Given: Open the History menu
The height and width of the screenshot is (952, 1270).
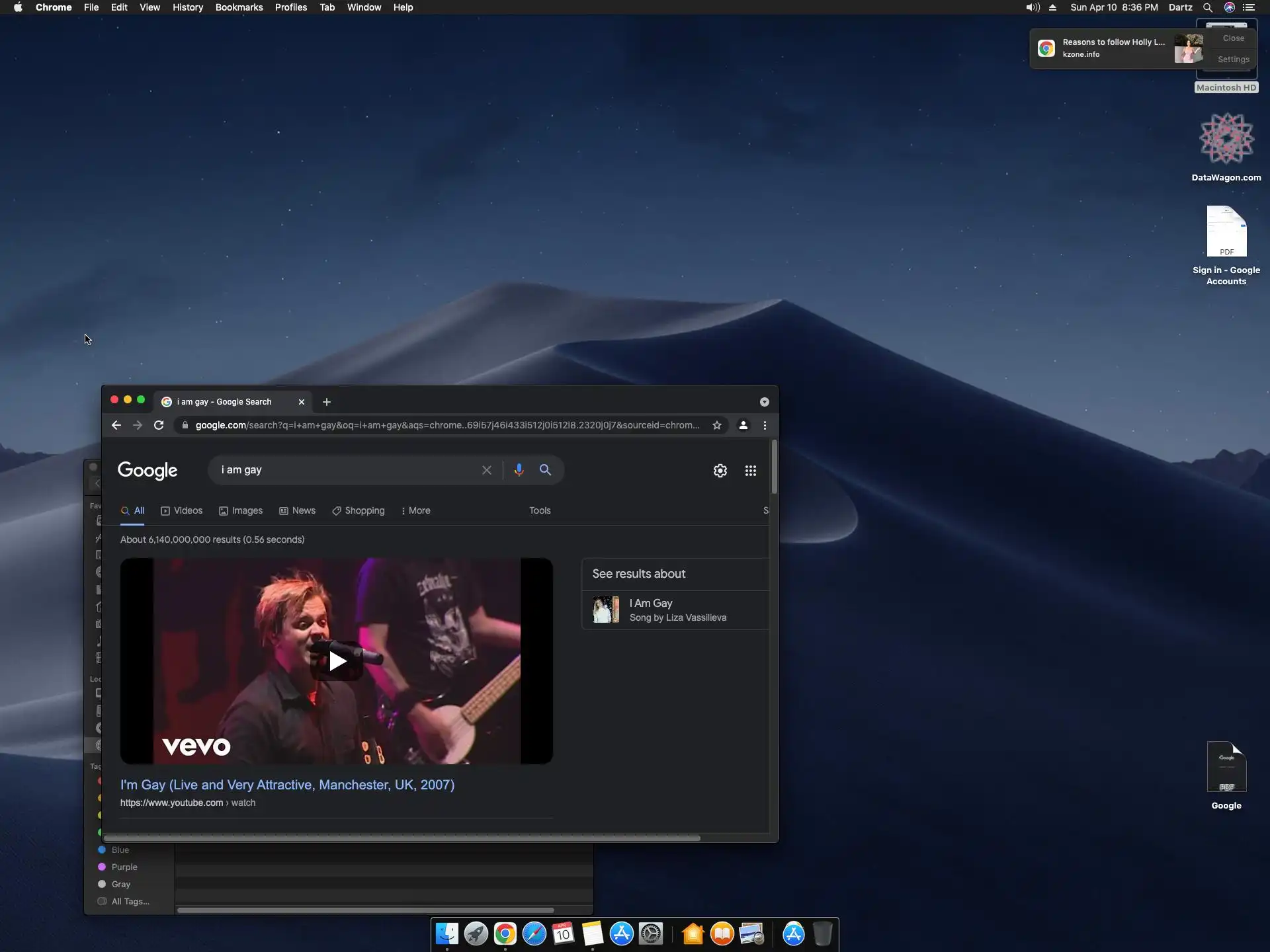Looking at the screenshot, I should [187, 7].
